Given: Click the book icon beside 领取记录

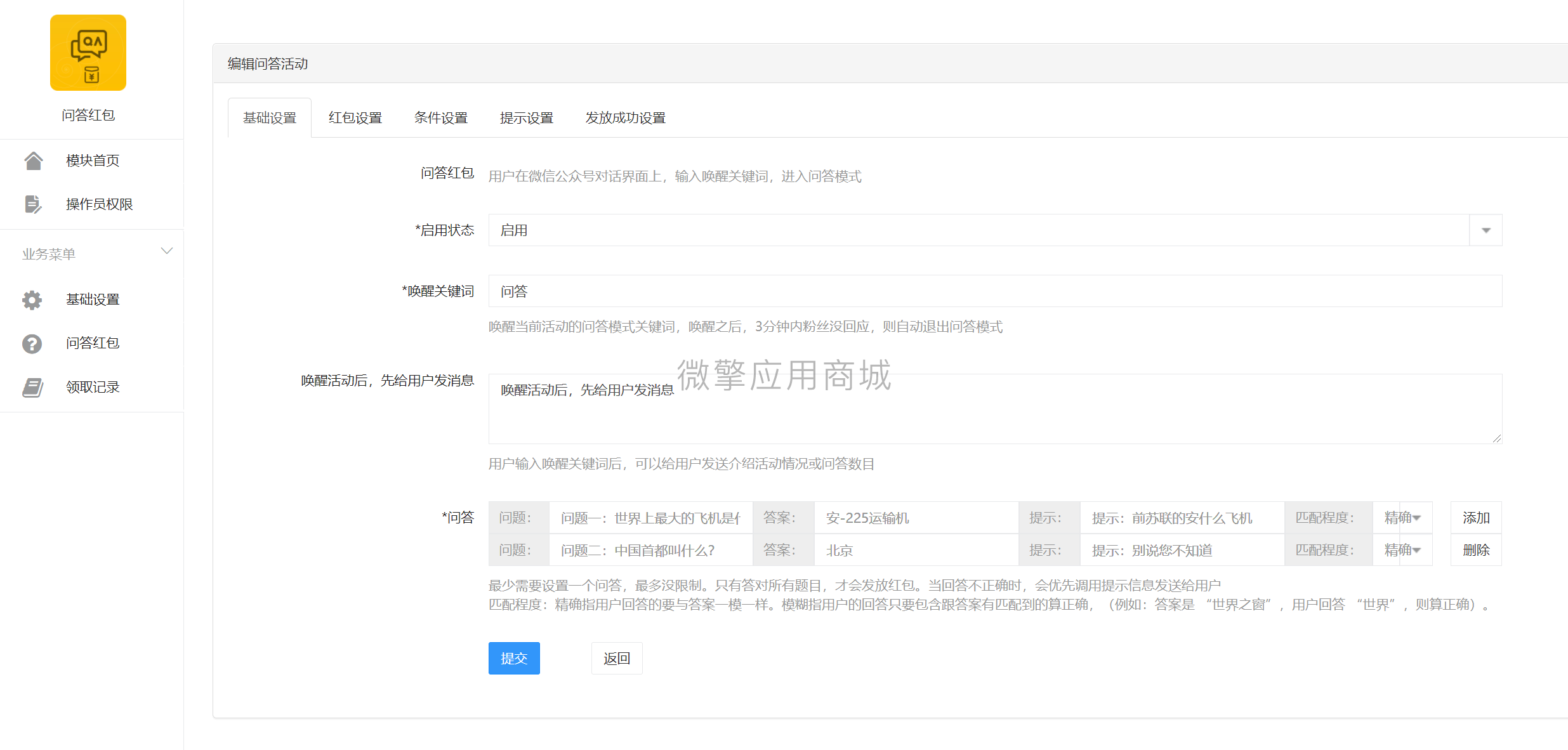Looking at the screenshot, I should (x=32, y=387).
